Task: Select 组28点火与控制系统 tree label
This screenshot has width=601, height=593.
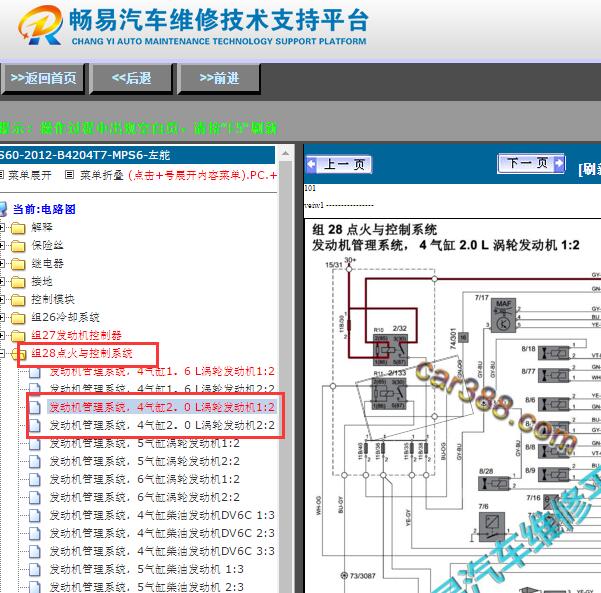Action: click(x=82, y=353)
